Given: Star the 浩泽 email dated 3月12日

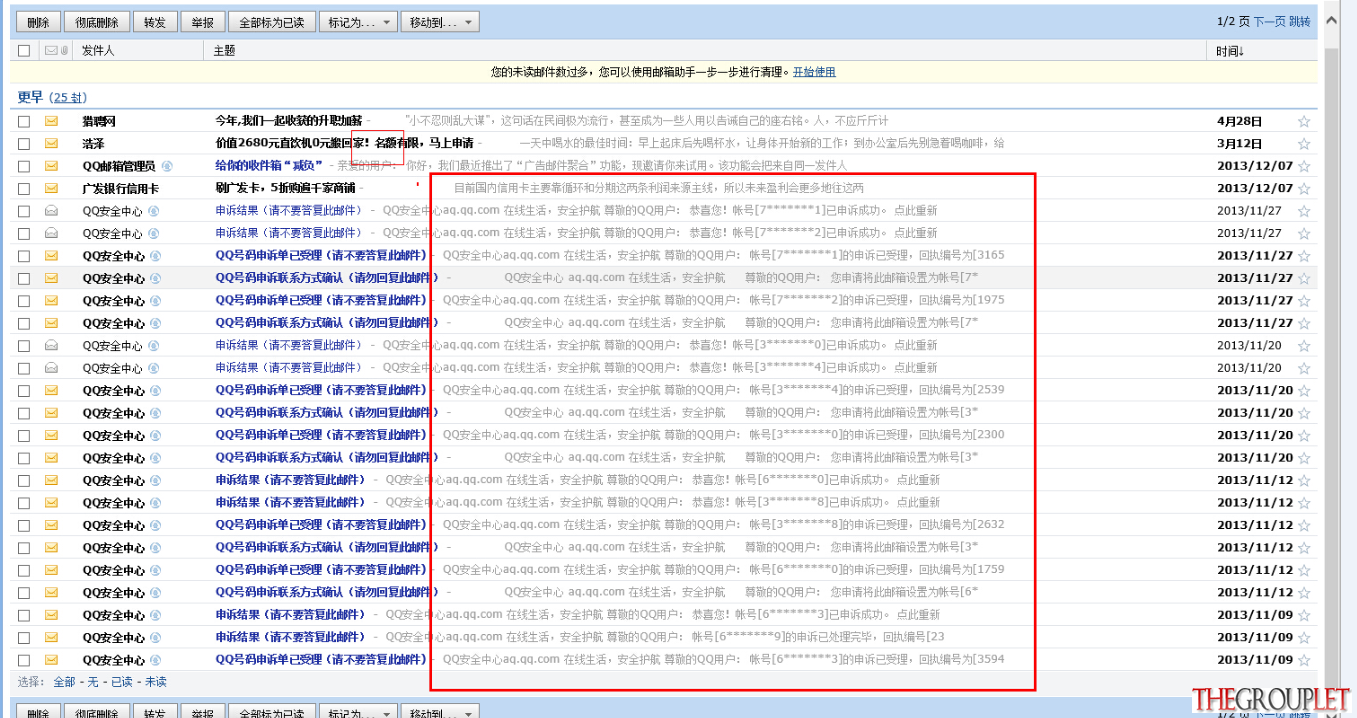Looking at the screenshot, I should [1304, 144].
